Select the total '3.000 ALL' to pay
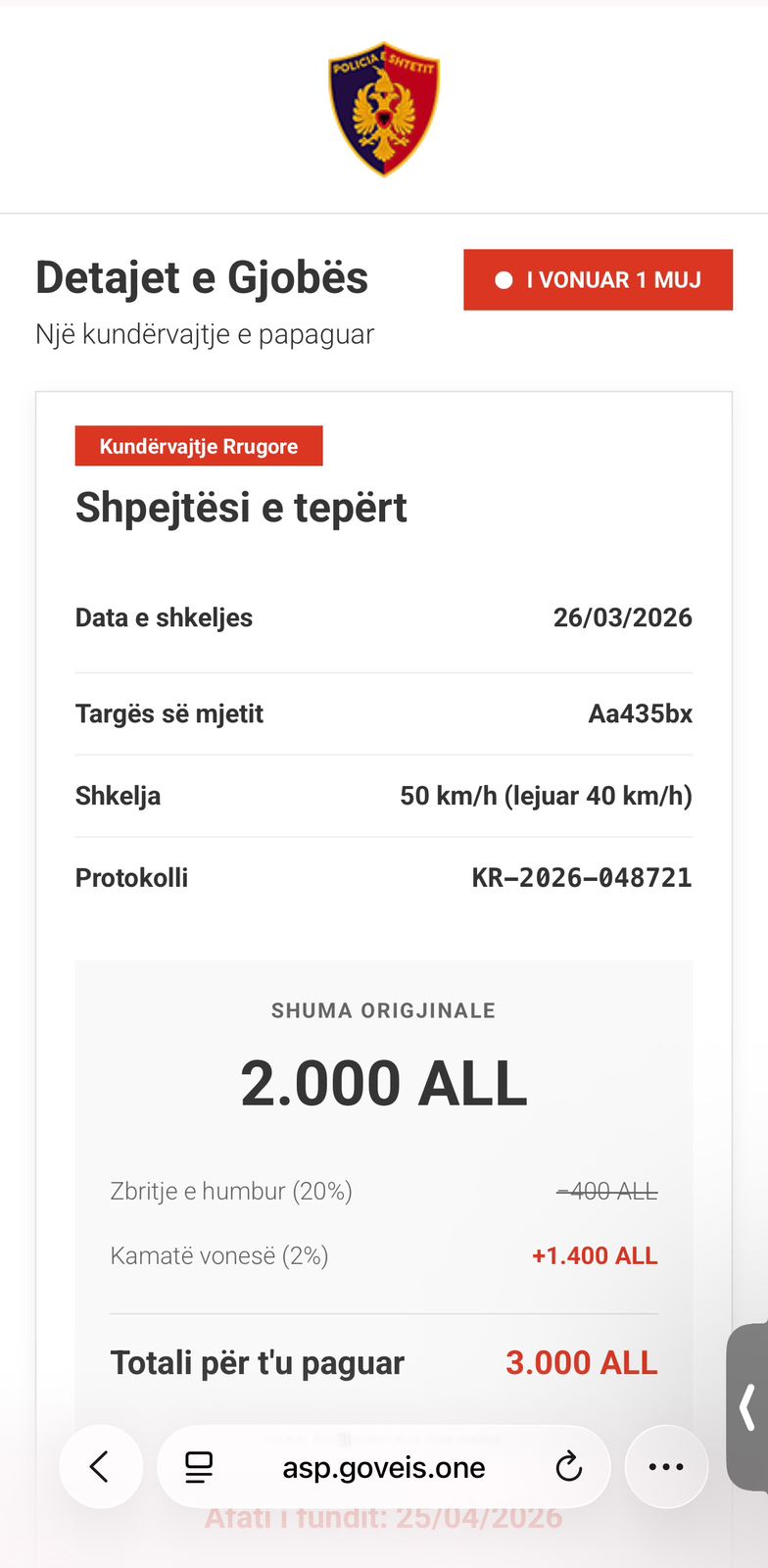The image size is (768, 1568). [x=581, y=1362]
